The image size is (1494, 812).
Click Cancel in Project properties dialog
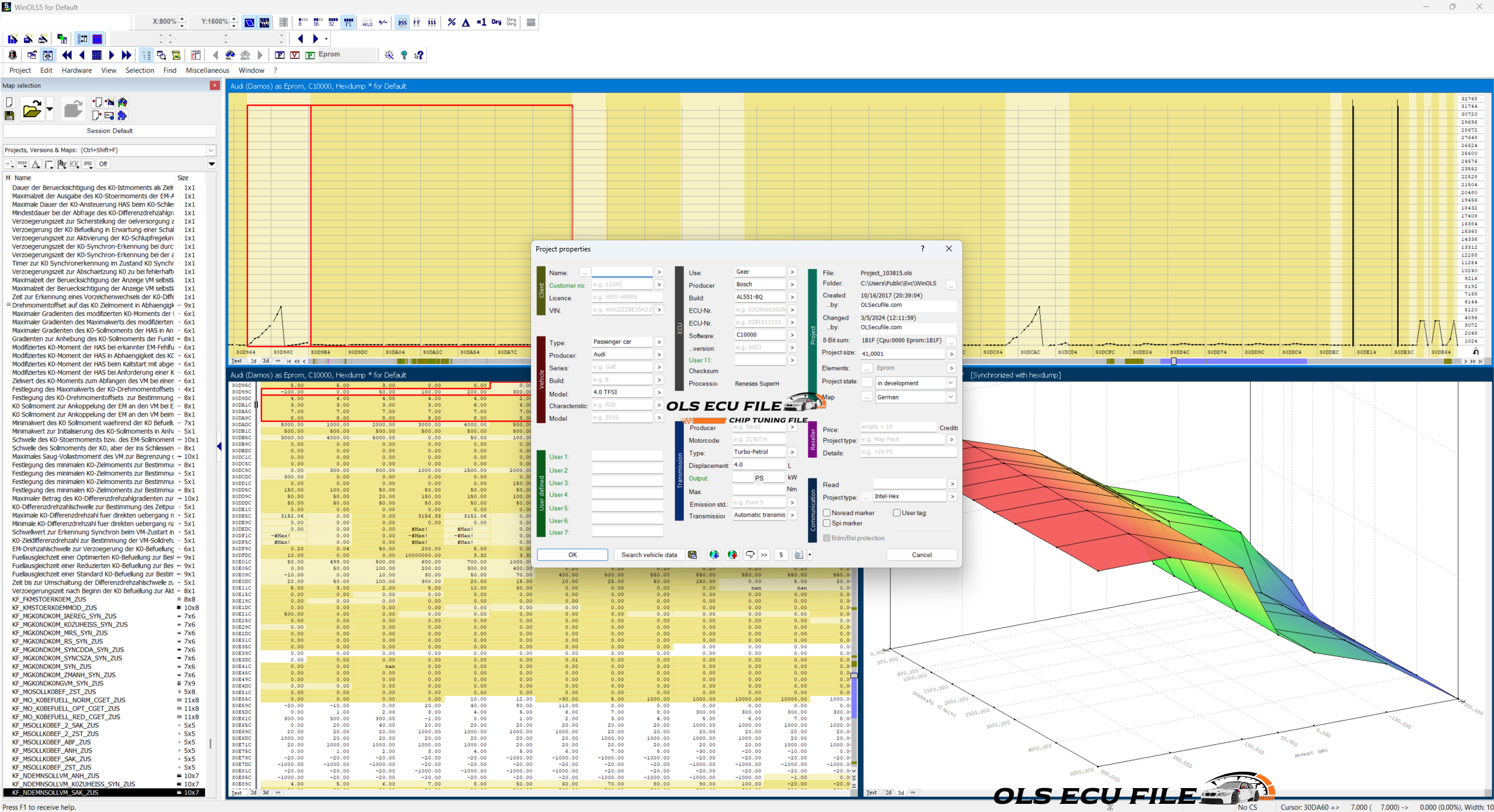tap(921, 555)
